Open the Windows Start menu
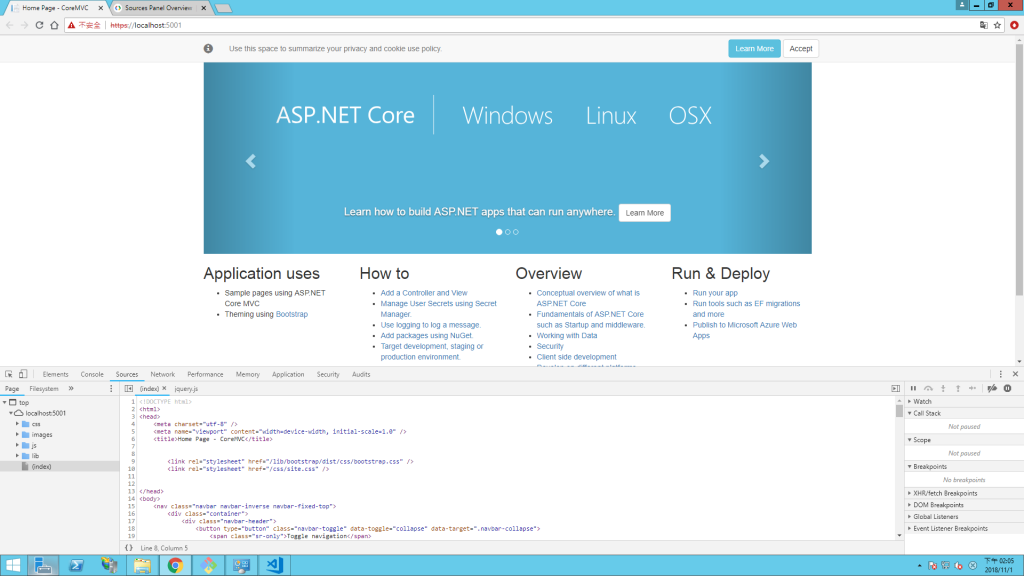The image size is (1024, 576). coord(12,566)
